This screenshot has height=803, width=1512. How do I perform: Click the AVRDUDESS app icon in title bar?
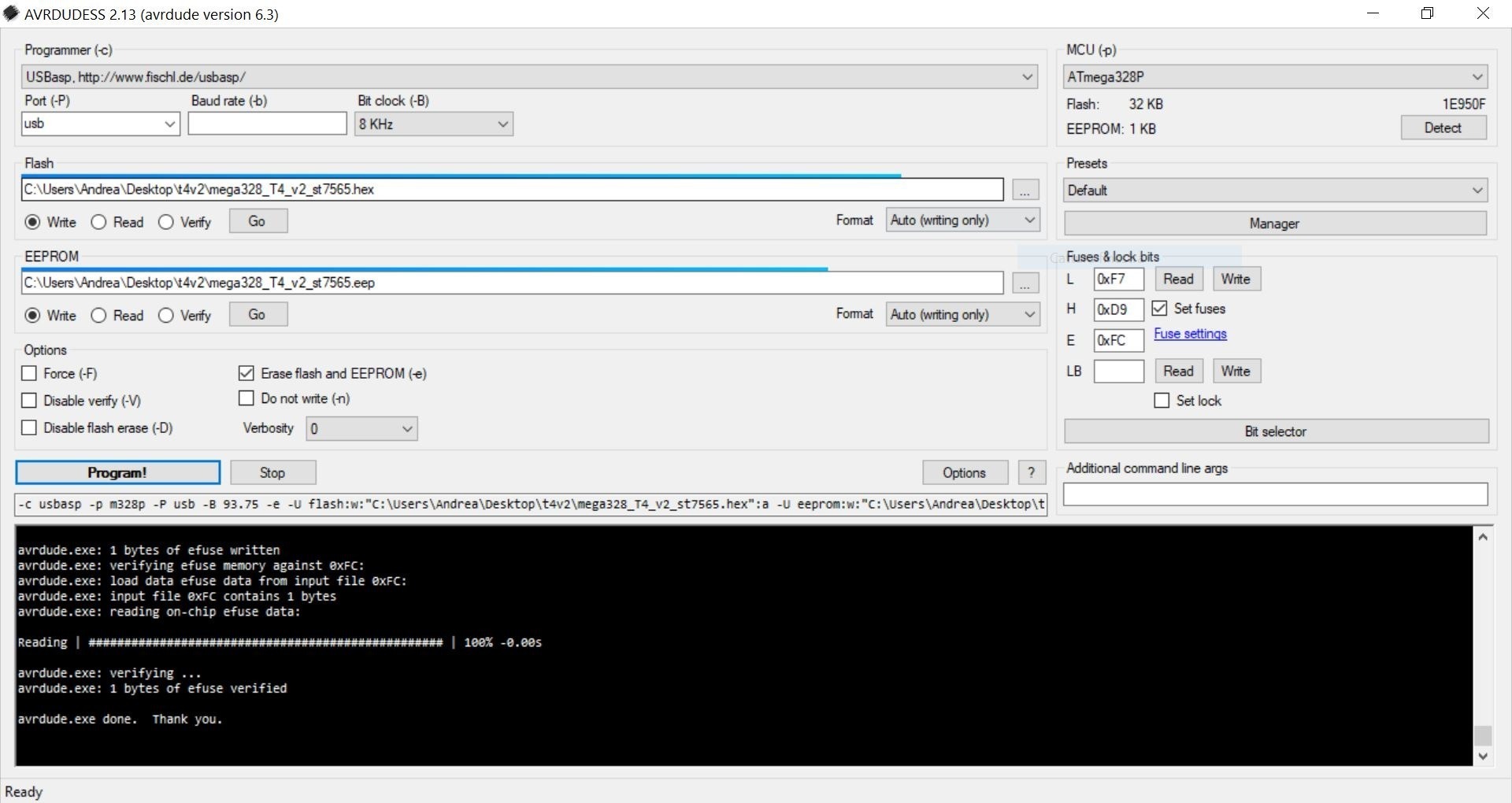(11, 13)
